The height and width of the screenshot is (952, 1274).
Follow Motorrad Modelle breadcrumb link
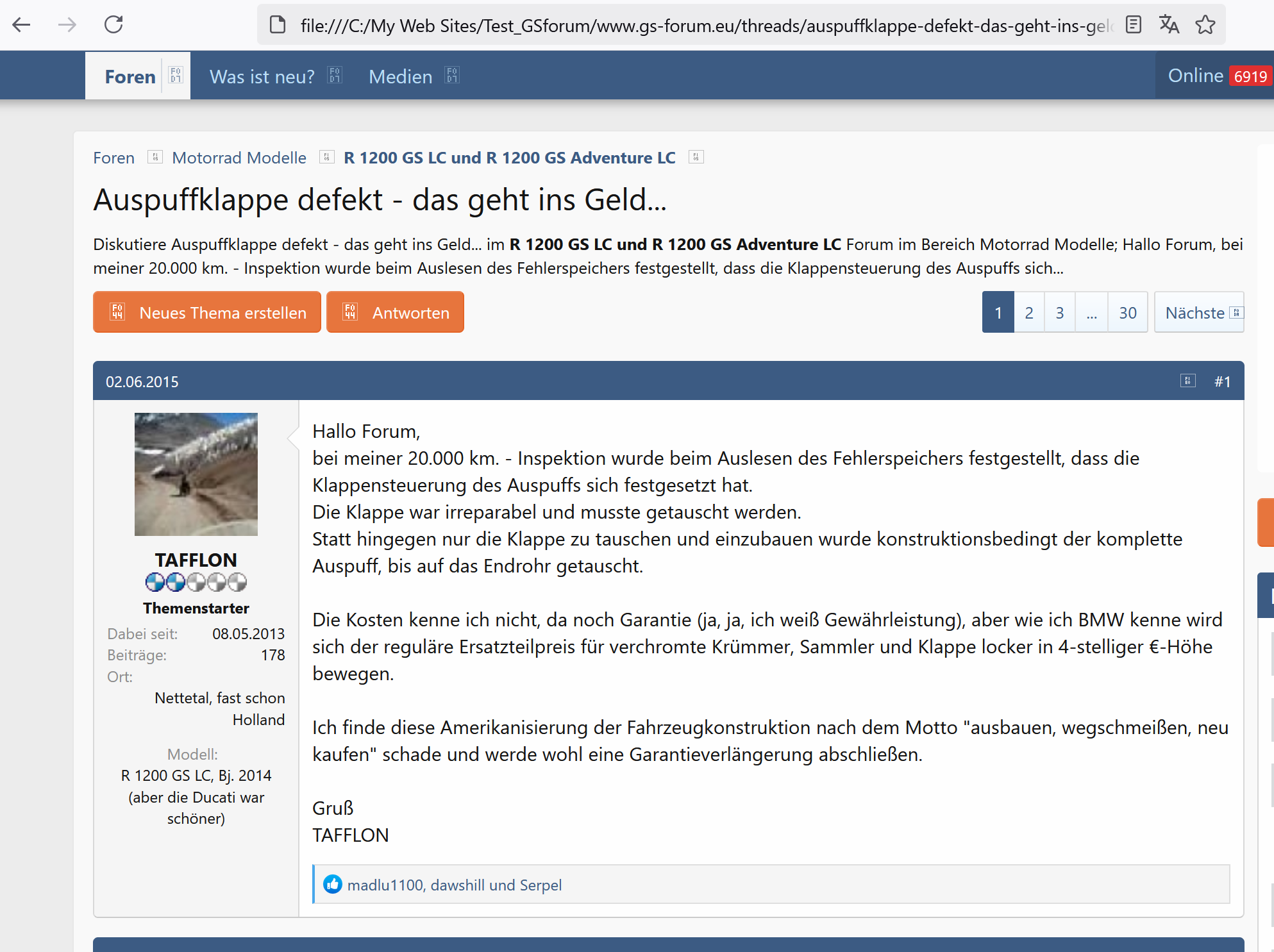pyautogui.click(x=239, y=158)
